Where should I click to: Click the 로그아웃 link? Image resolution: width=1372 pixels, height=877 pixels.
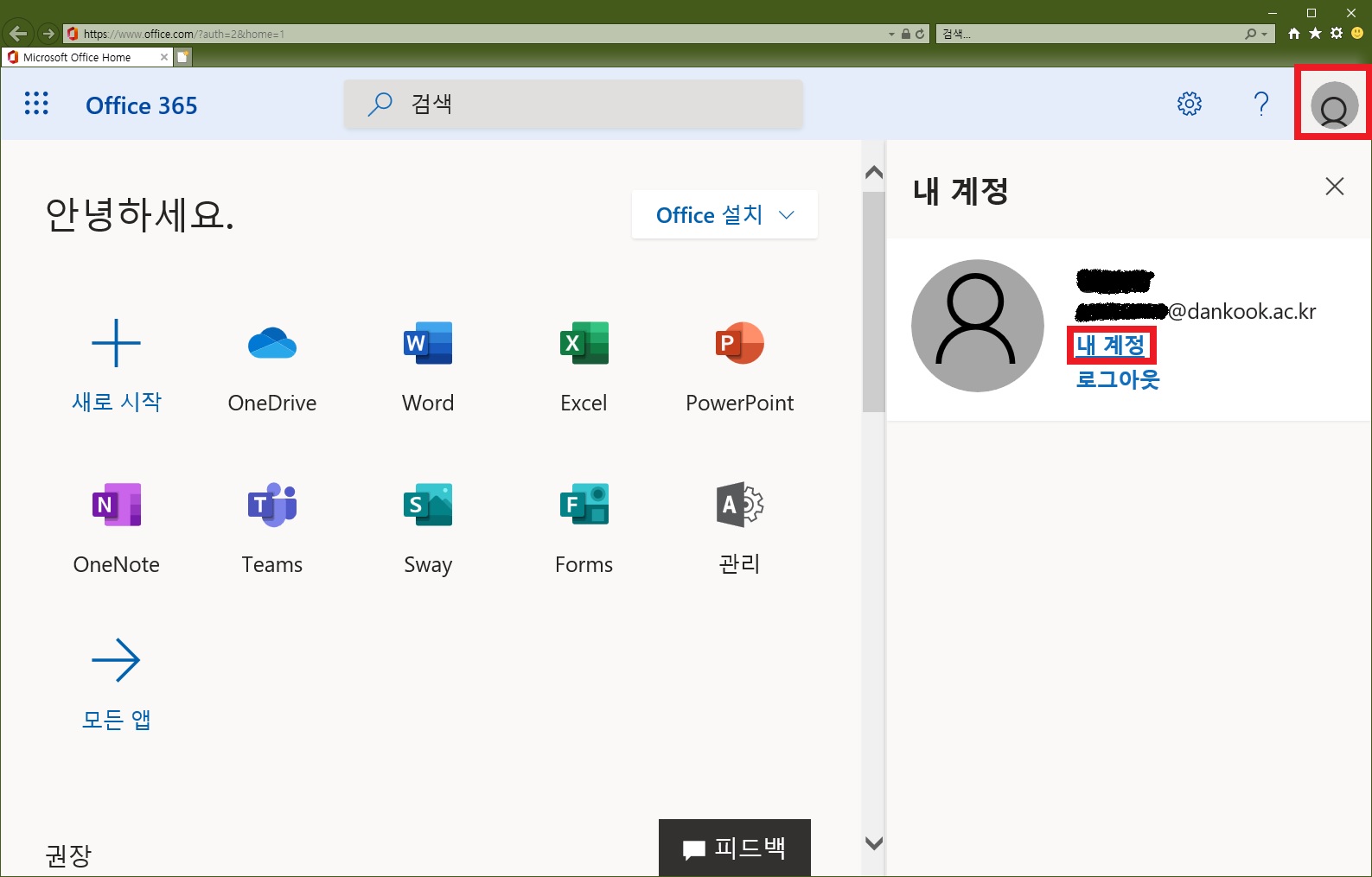1118,379
